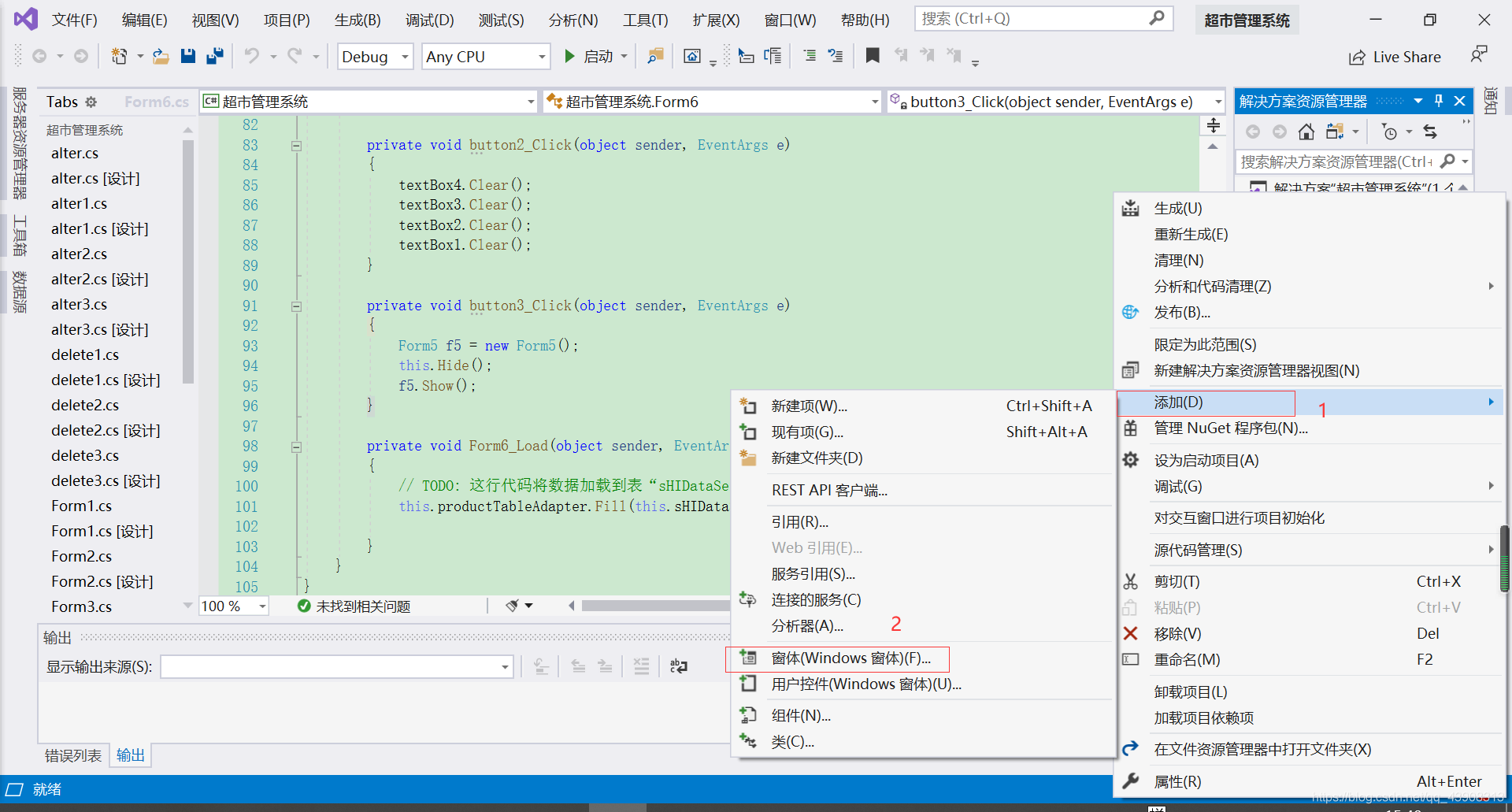Click the feedback icon beside Live Share
This screenshot has width=1512, height=812.
click(x=1479, y=55)
